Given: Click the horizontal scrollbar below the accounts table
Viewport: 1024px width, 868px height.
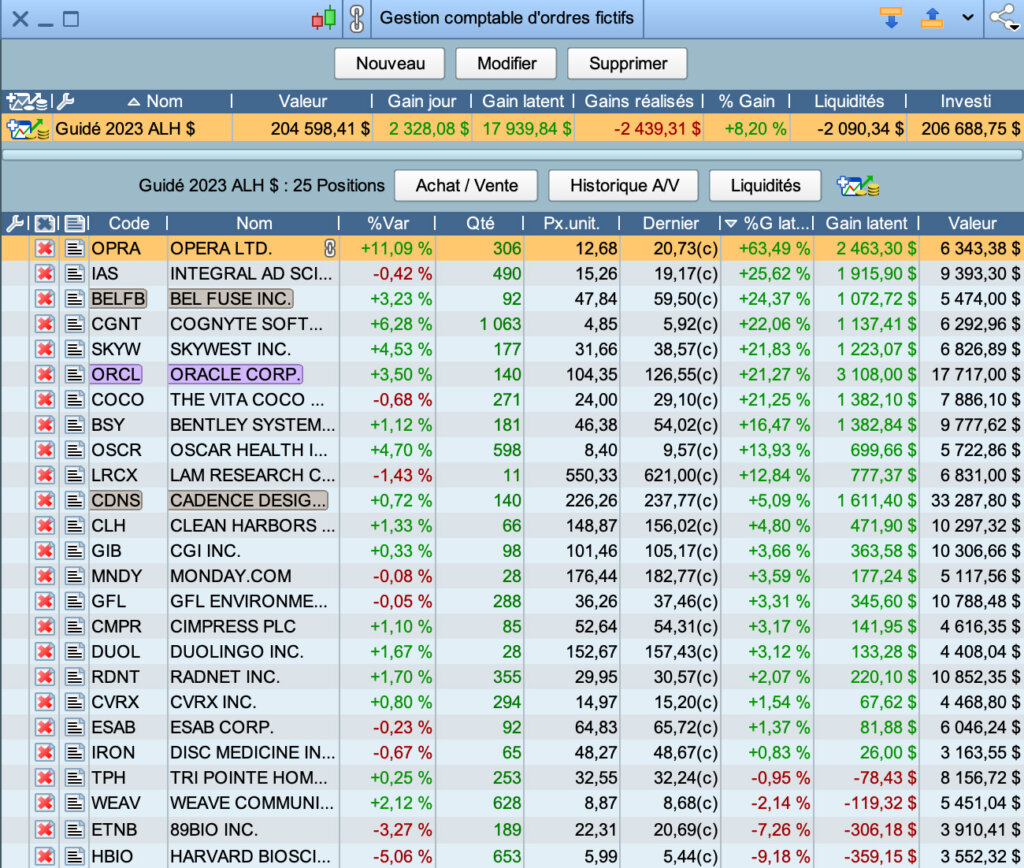Looking at the screenshot, I should [x=512, y=155].
